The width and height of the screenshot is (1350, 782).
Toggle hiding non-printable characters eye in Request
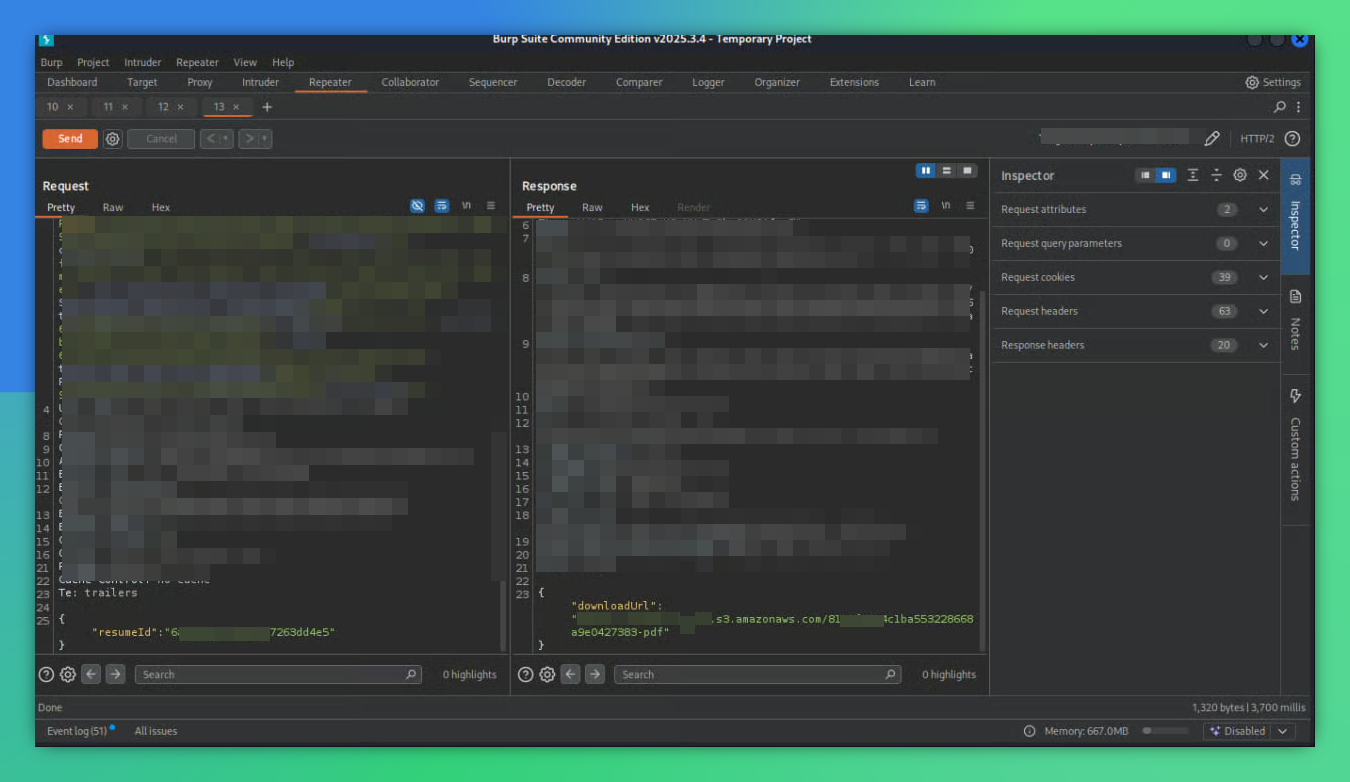pos(418,206)
